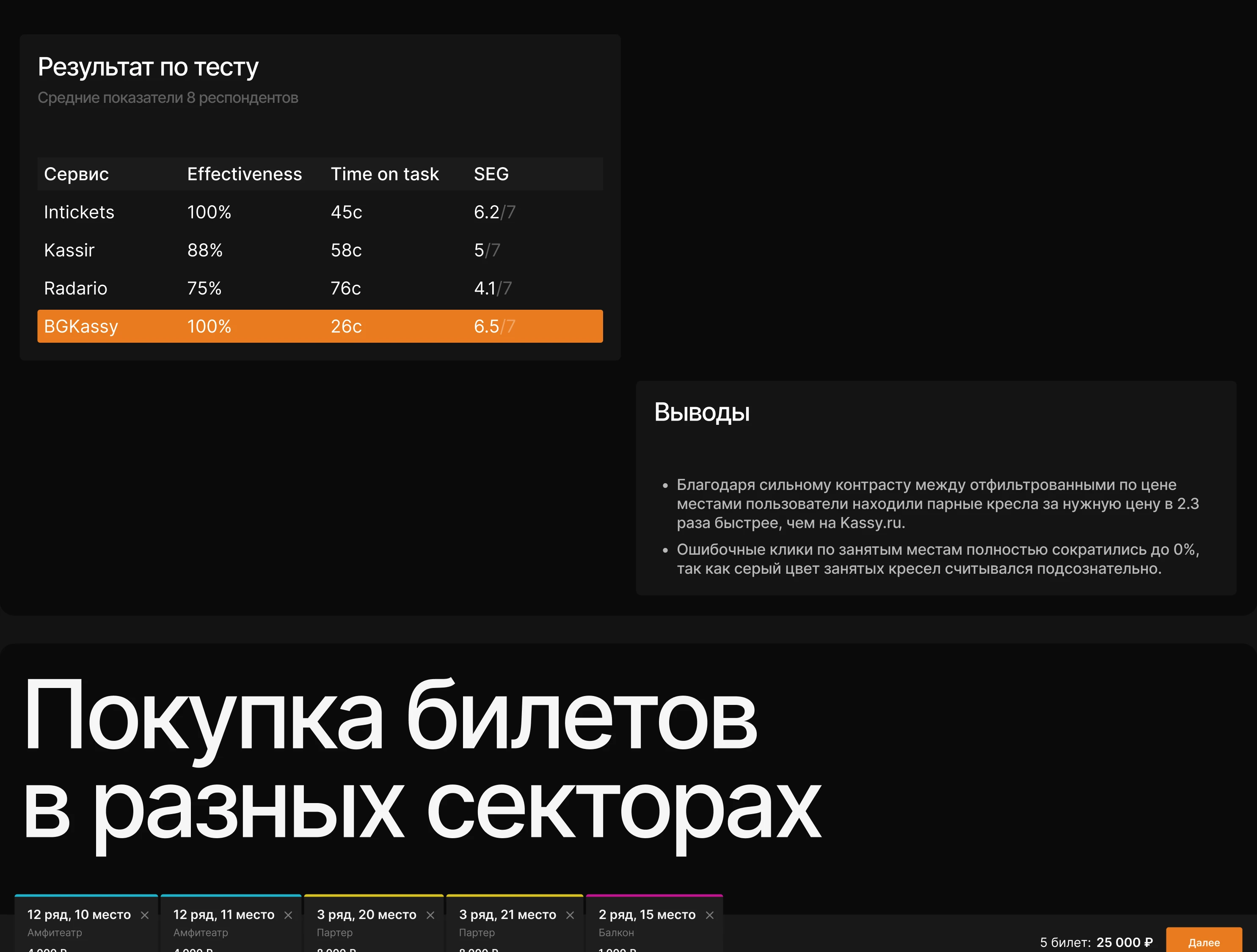This screenshot has height=952, width=1257.
Task: Click the Балкон sector label
Action: (x=616, y=932)
